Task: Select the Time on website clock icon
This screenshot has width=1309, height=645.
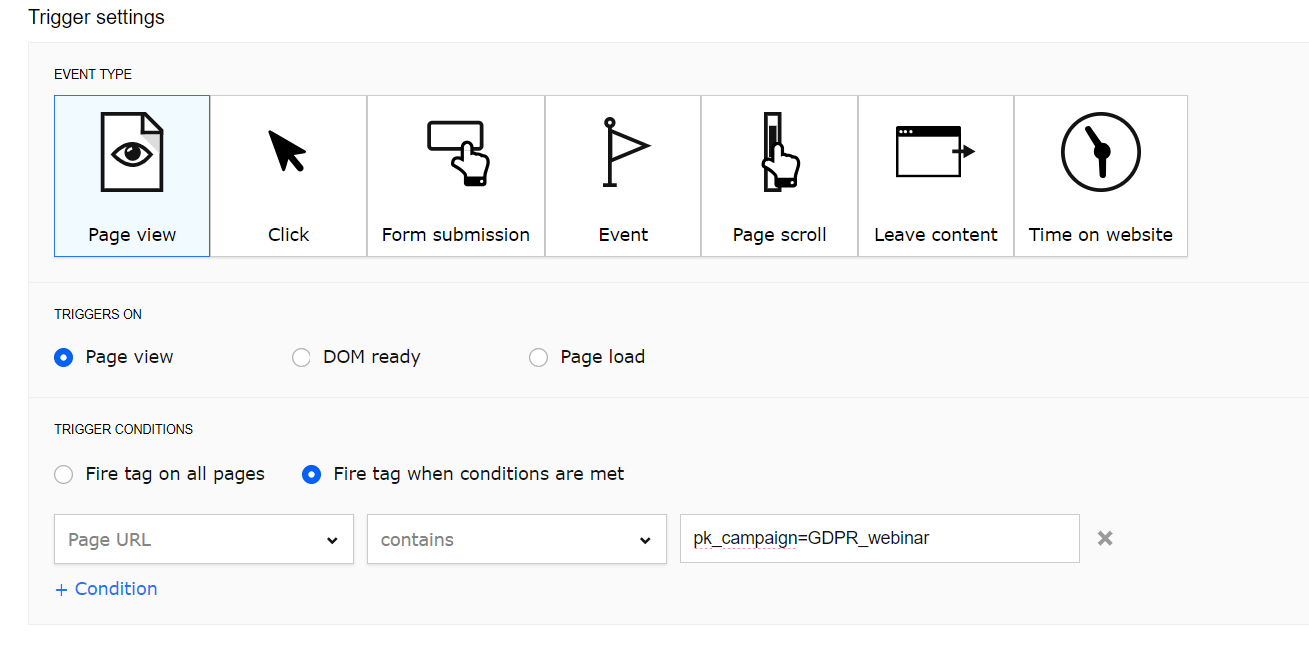Action: coord(1100,153)
